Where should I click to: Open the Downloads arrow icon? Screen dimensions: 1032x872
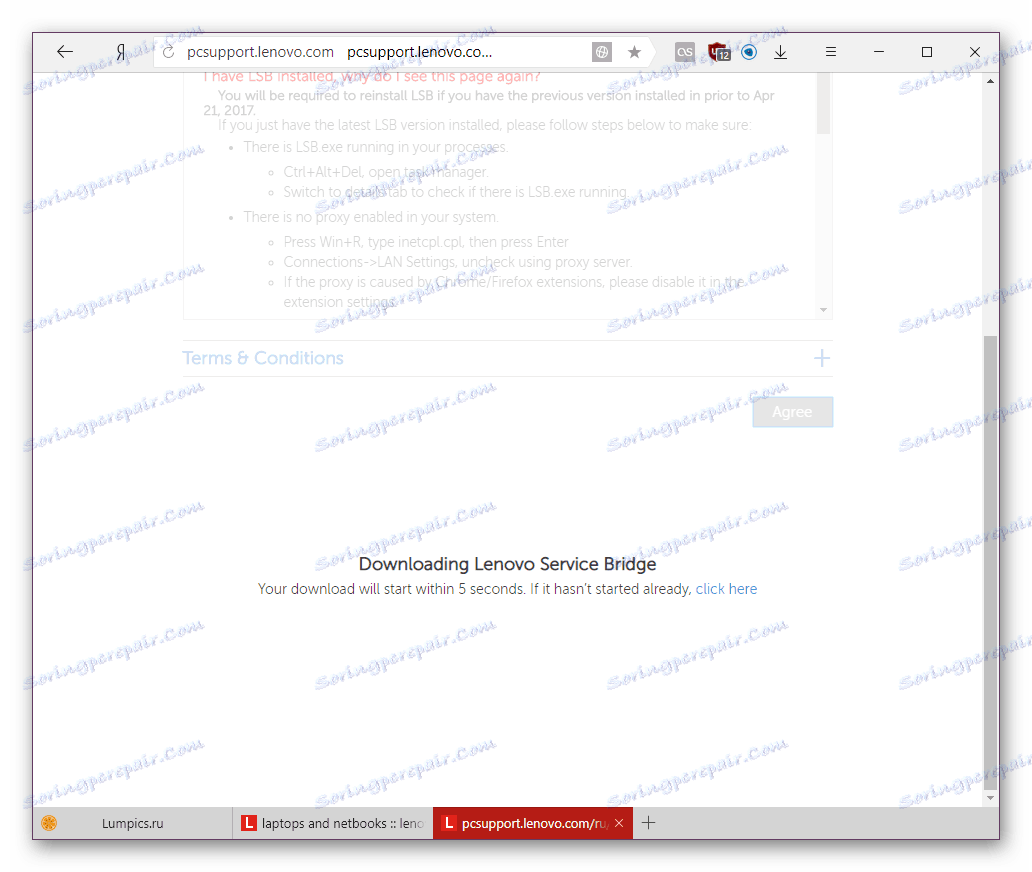(780, 51)
